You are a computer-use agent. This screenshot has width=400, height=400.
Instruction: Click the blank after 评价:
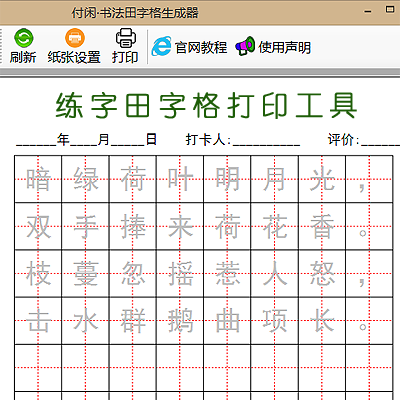pos(380,145)
